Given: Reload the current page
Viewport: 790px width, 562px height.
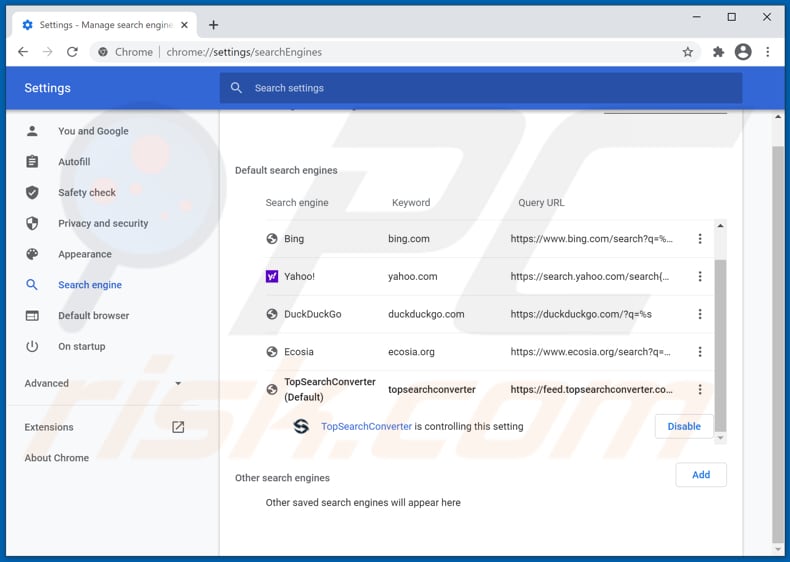Looking at the screenshot, I should pyautogui.click(x=73, y=52).
